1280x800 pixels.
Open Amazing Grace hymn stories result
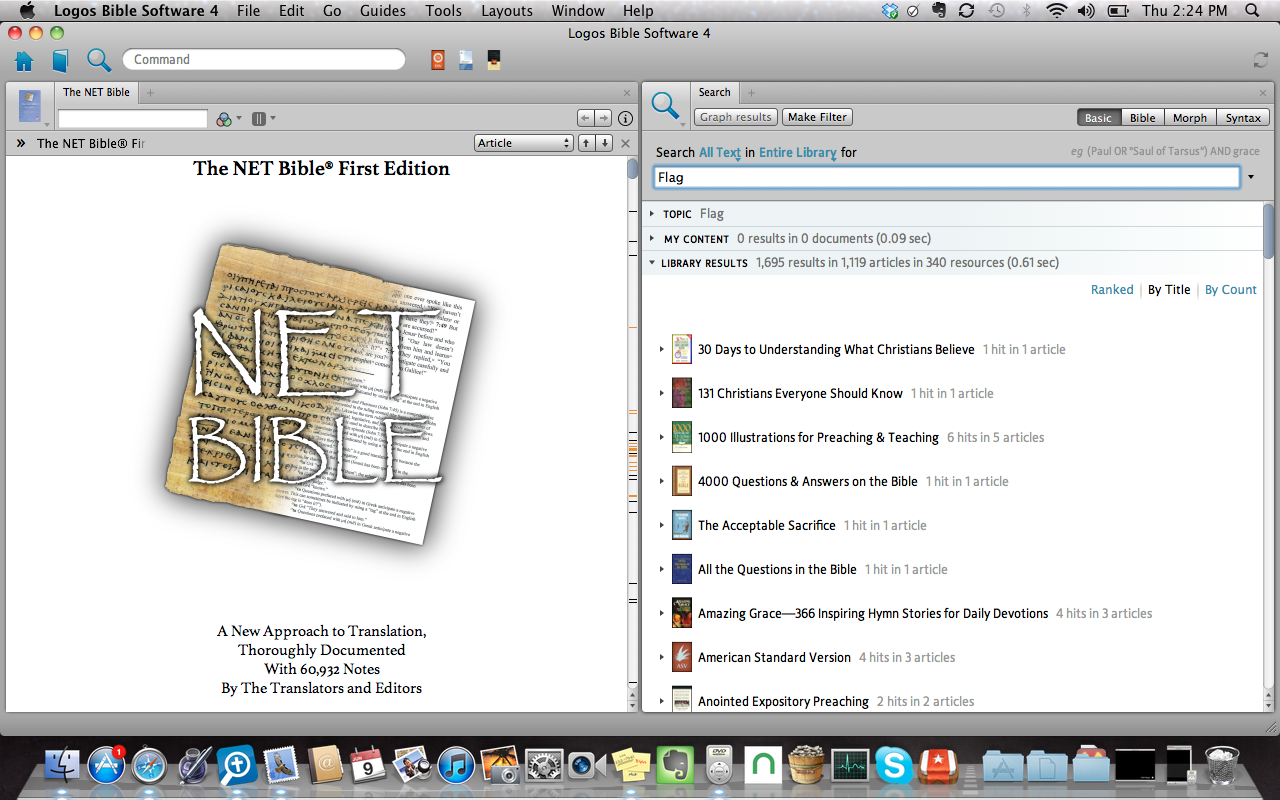(873, 613)
